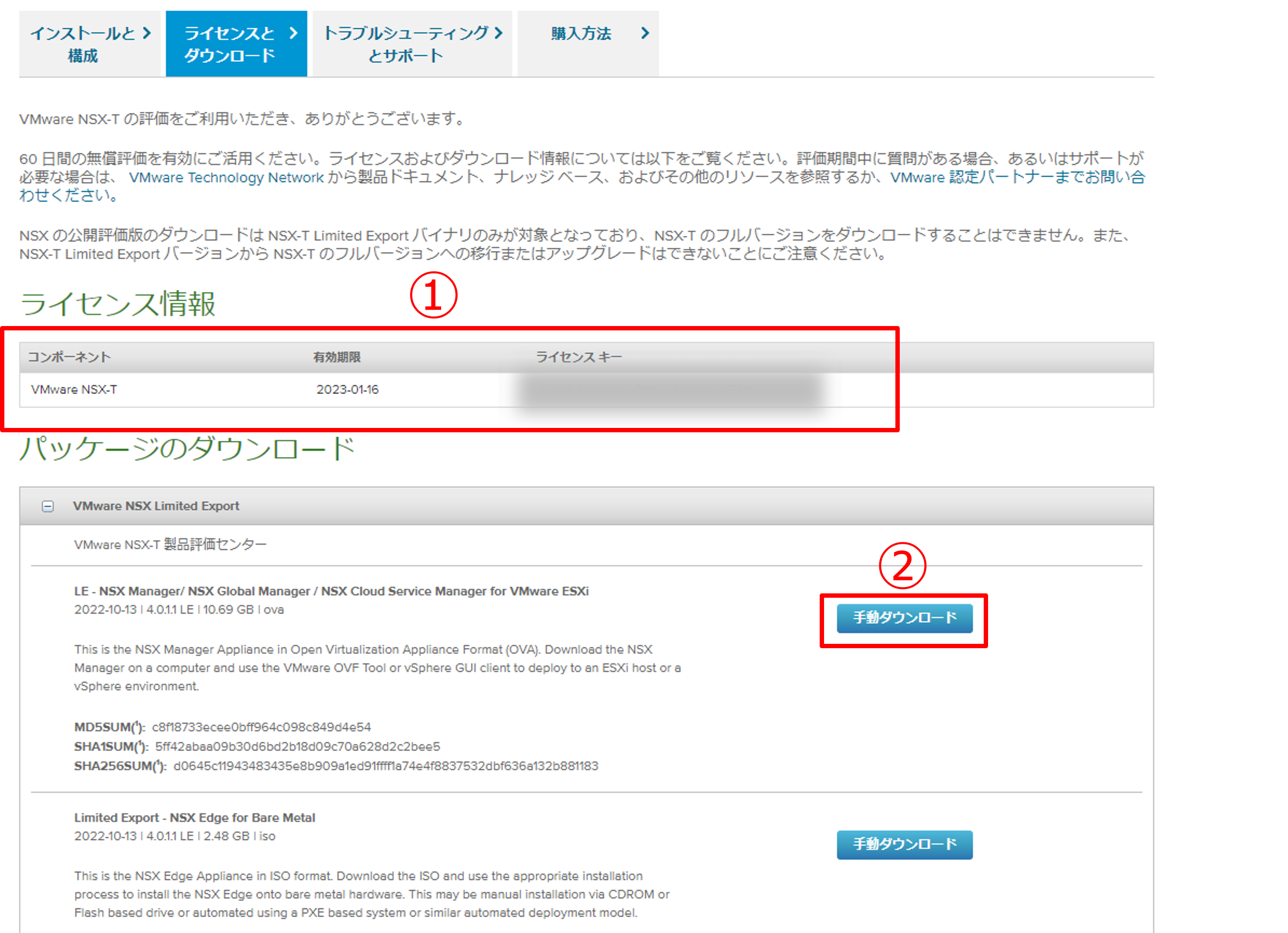Click the SHA256SUM hash value text
Screen dimensions: 1288x933
[386, 766]
